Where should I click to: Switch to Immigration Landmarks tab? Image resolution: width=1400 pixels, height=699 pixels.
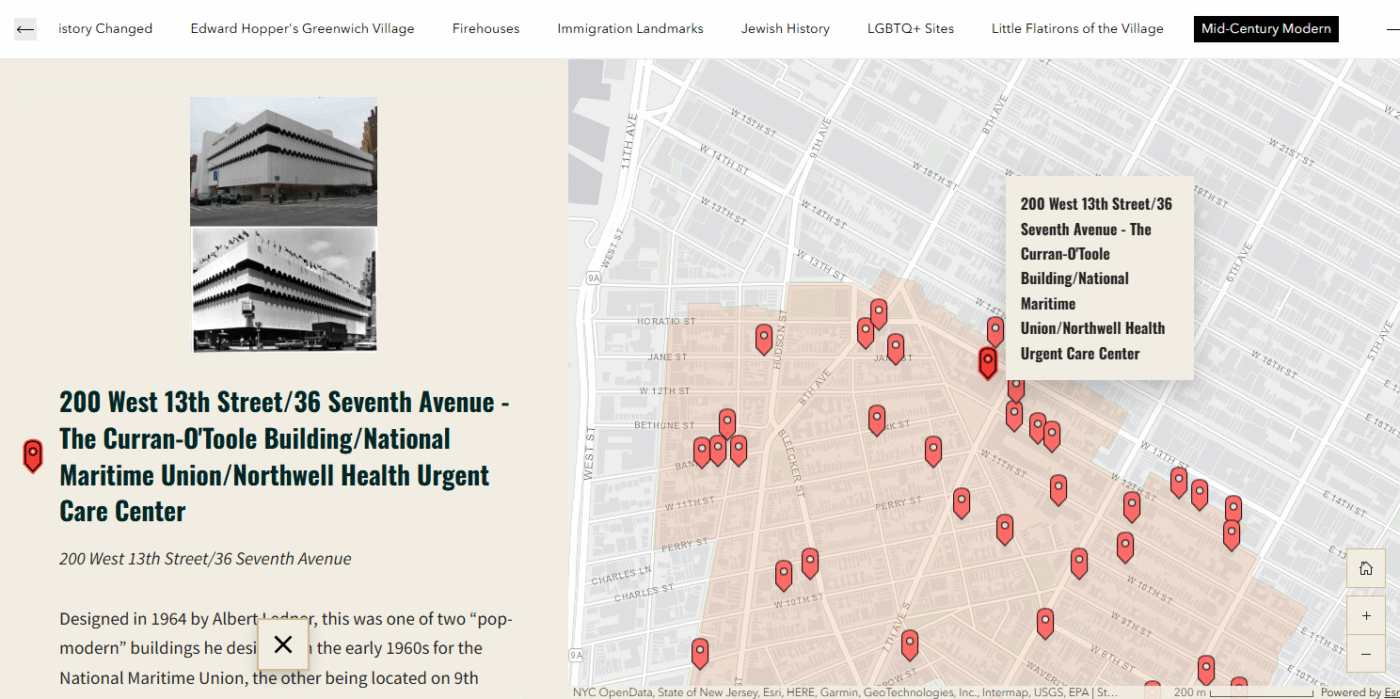tap(630, 29)
